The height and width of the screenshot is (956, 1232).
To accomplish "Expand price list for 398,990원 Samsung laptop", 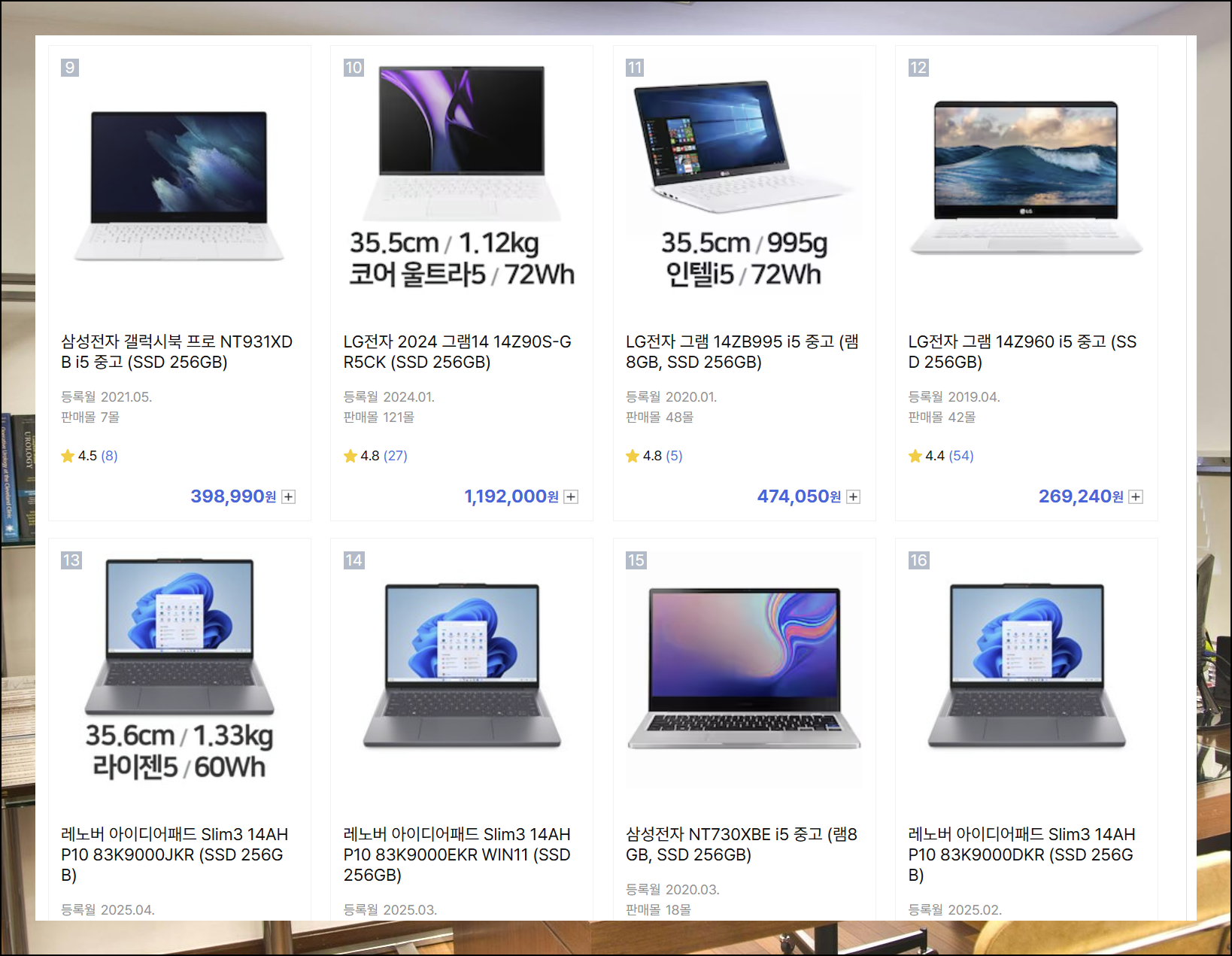I will click(289, 497).
